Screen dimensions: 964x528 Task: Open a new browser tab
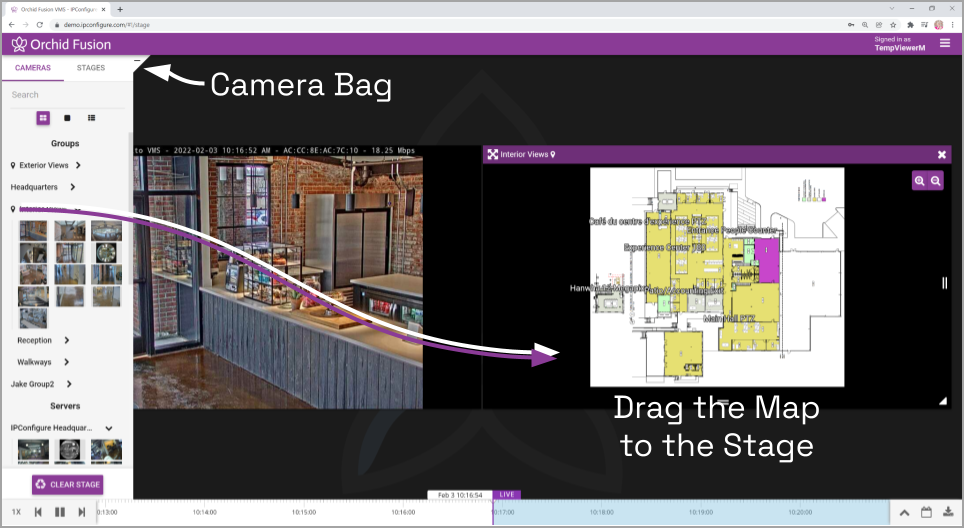pos(120,9)
